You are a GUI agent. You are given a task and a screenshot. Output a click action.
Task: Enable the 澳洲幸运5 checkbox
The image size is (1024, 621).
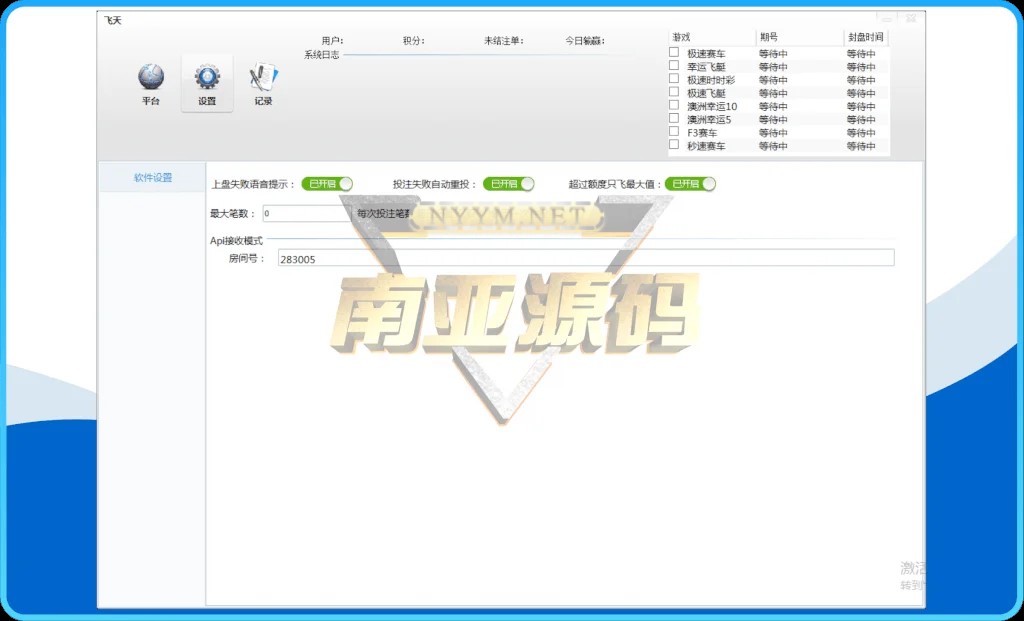(x=674, y=118)
